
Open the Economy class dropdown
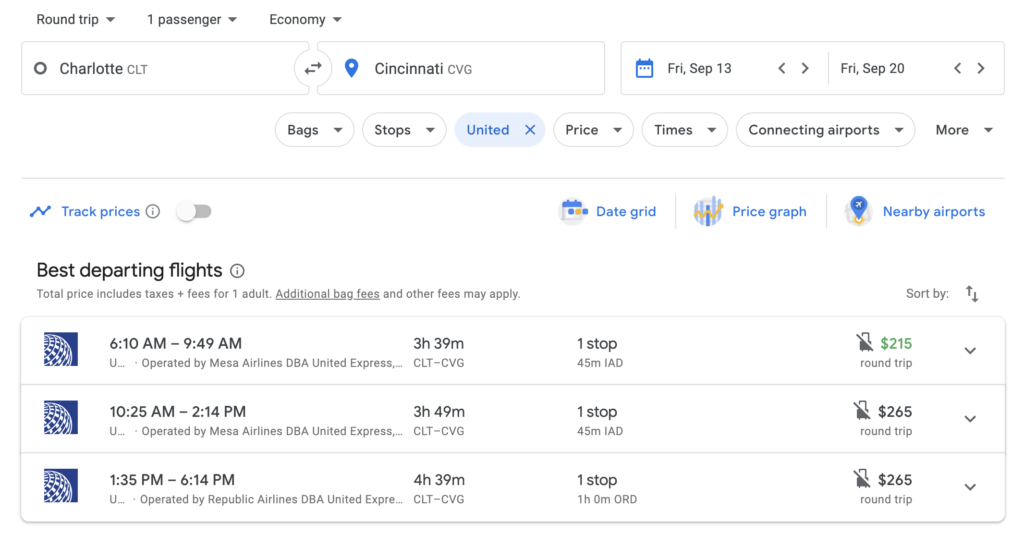(x=306, y=20)
